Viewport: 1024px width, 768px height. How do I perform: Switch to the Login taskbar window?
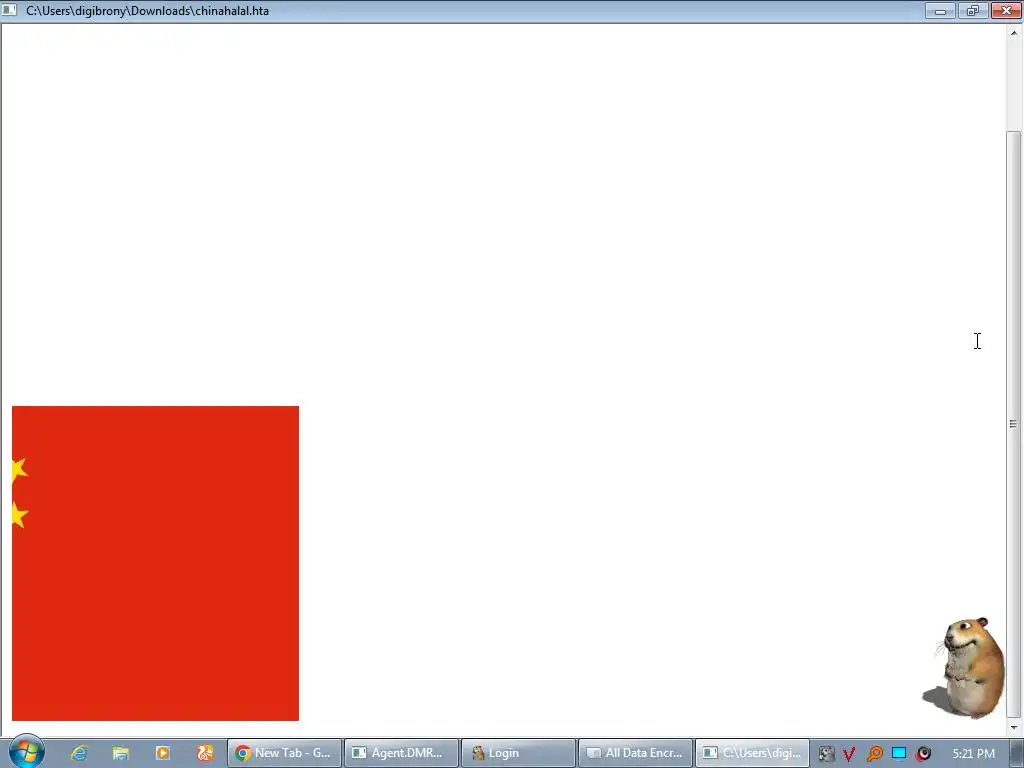pyautogui.click(x=518, y=753)
